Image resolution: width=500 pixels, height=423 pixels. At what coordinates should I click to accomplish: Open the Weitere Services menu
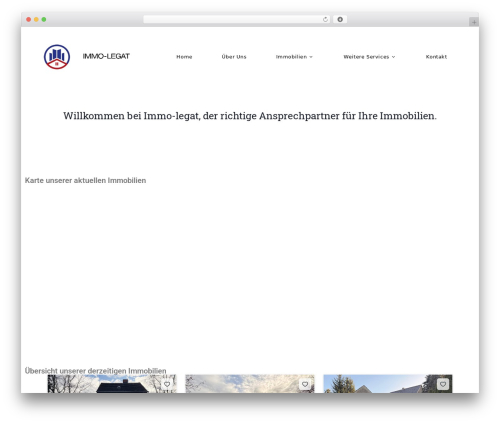click(x=366, y=57)
